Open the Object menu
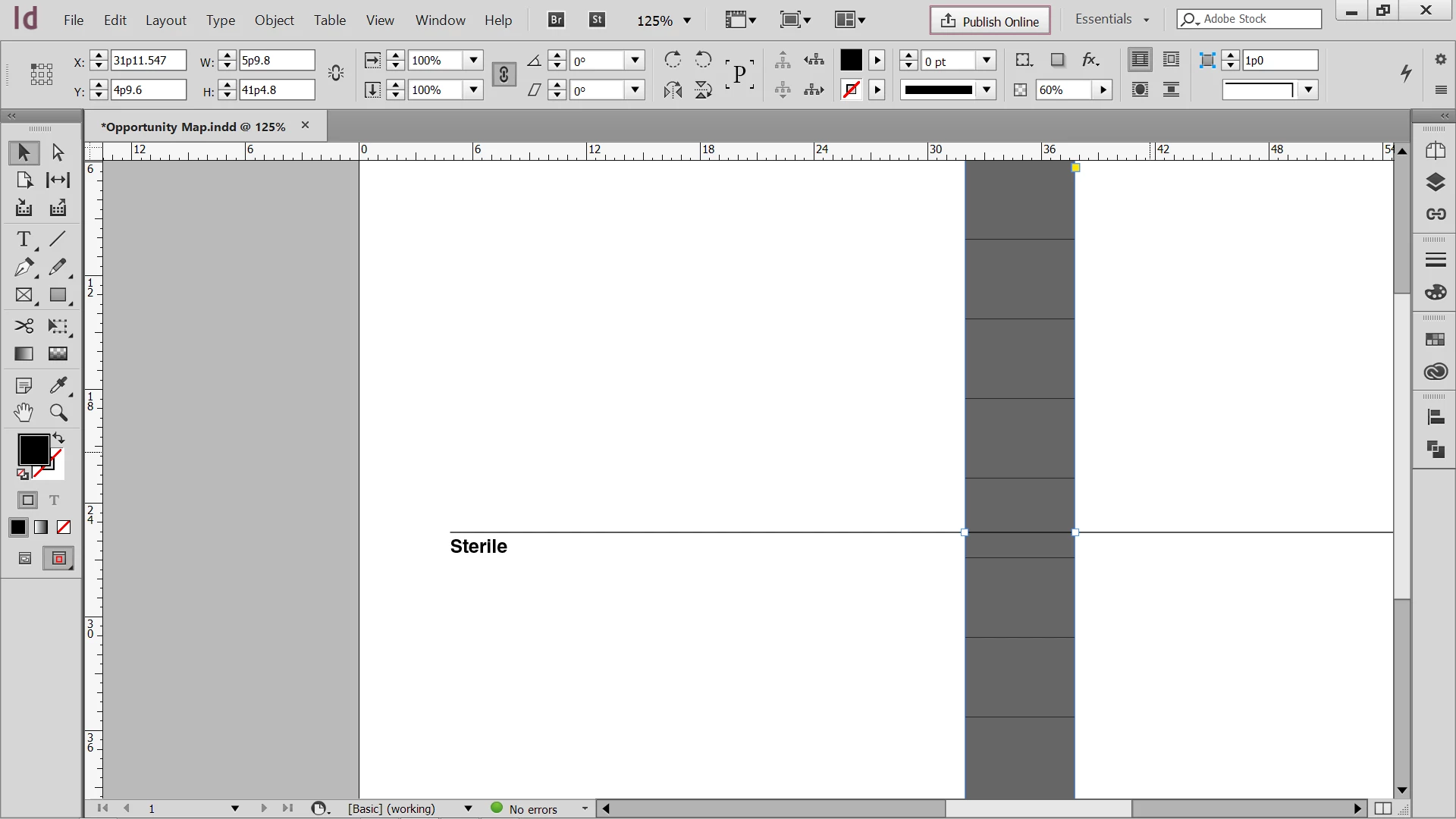 [x=274, y=20]
